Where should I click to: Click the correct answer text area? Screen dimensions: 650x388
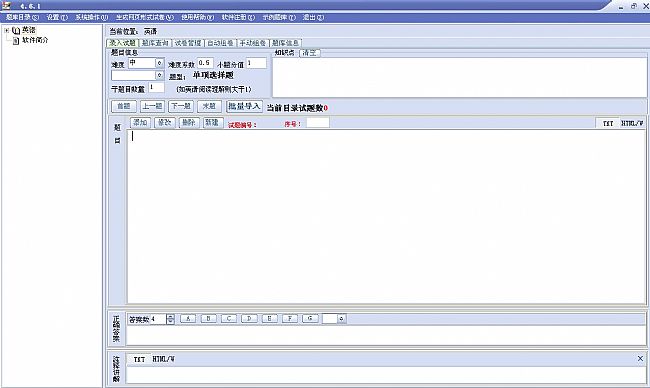(x=386, y=335)
